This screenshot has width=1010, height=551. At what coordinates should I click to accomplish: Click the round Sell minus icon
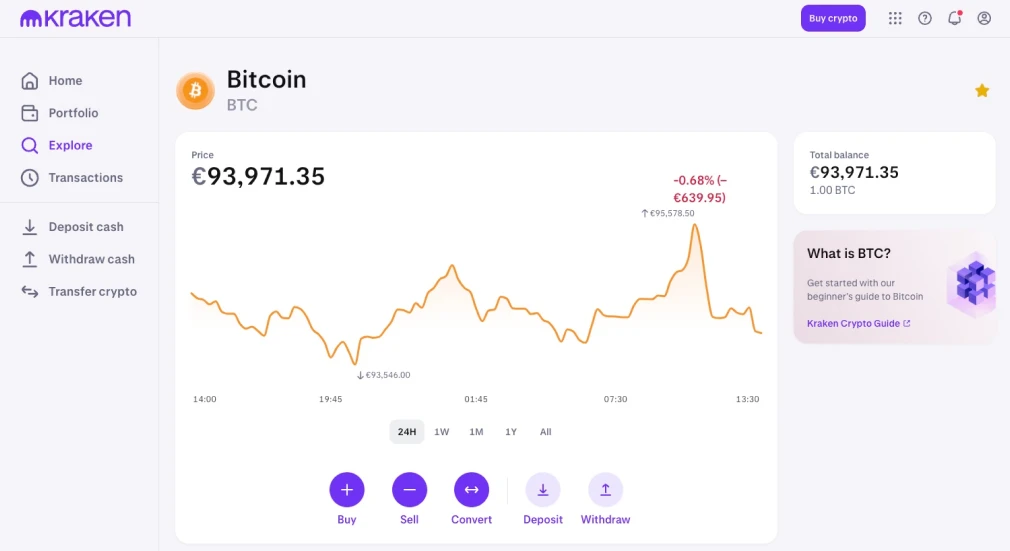click(409, 490)
